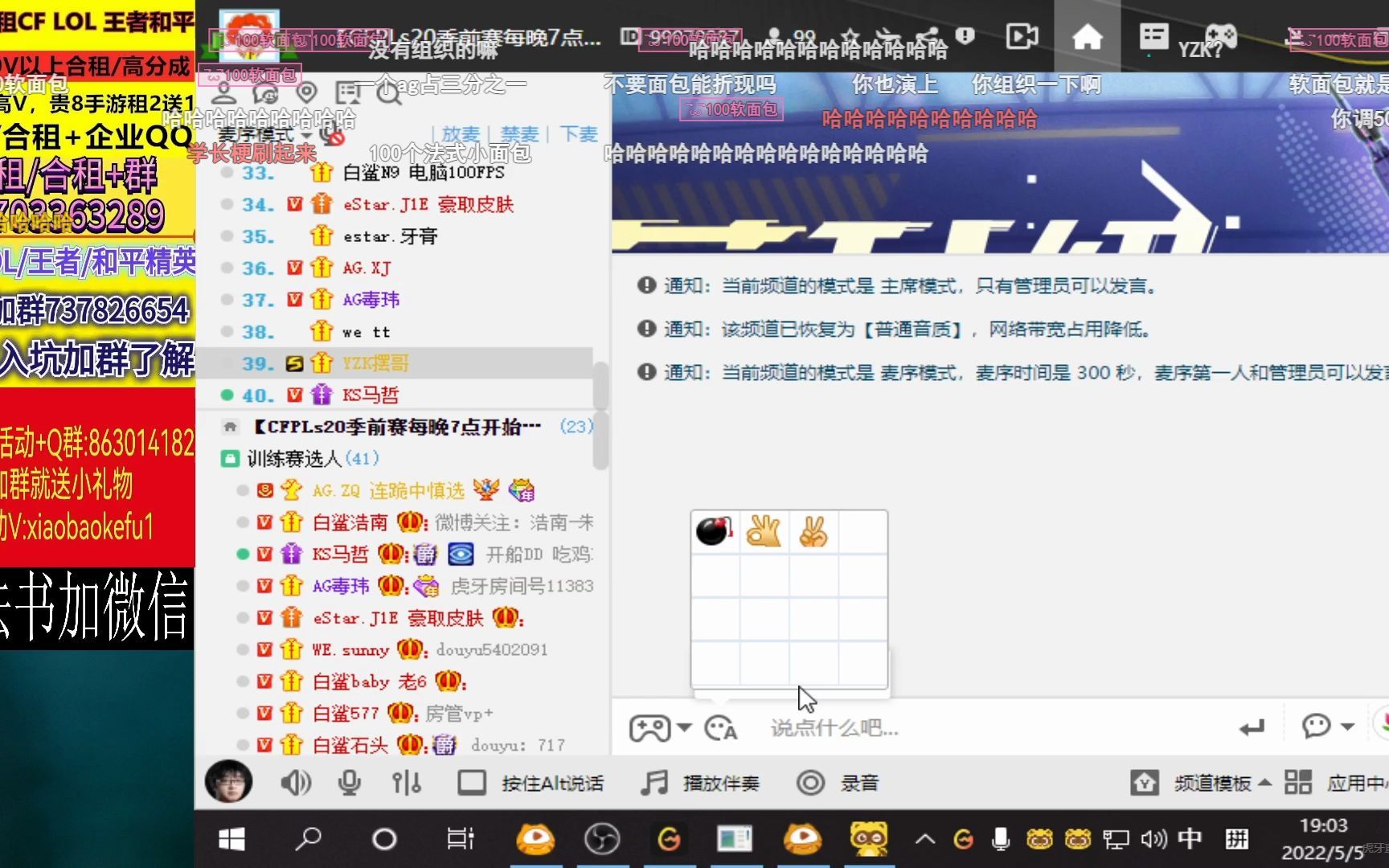1389x868 pixels.
Task: Open the search magnifier above the queue list
Action: tap(388, 93)
